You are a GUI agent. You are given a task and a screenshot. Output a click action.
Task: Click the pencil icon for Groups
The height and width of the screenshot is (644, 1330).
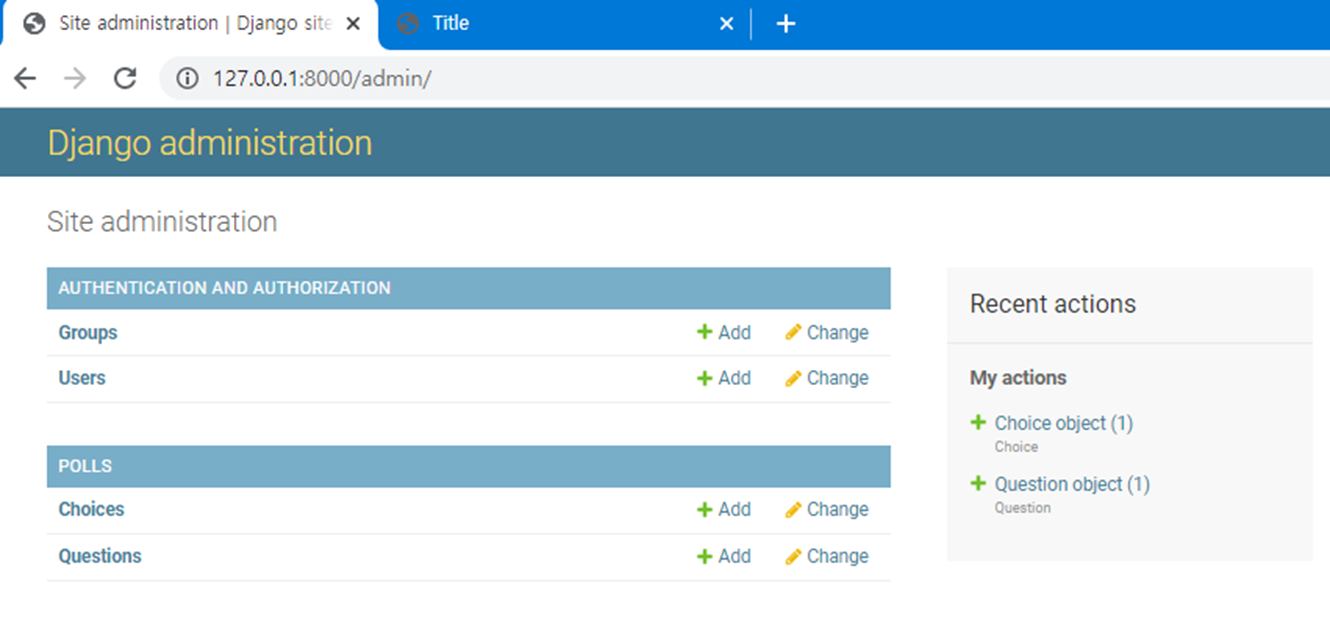(x=793, y=332)
